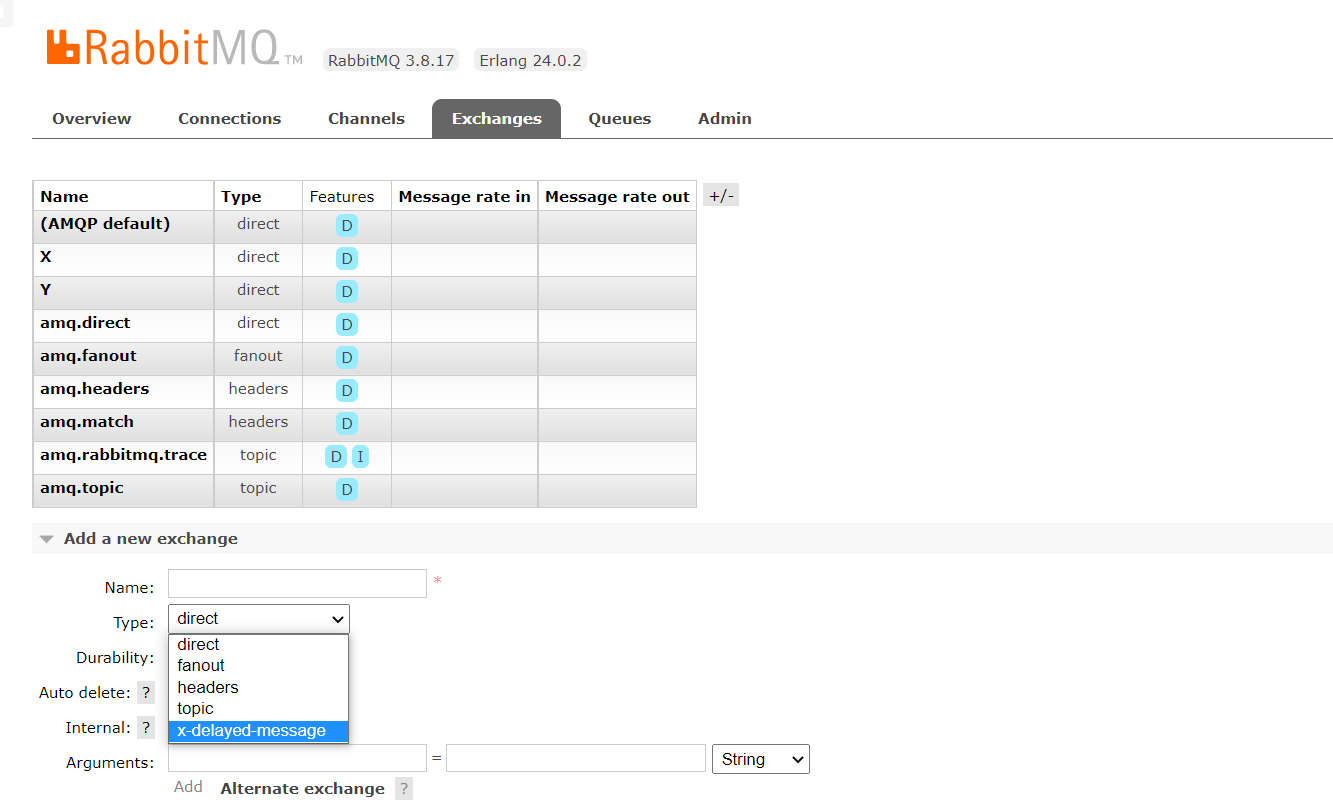This screenshot has height=803, width=1333.
Task: Click the Message rate out column header
Action: (617, 197)
